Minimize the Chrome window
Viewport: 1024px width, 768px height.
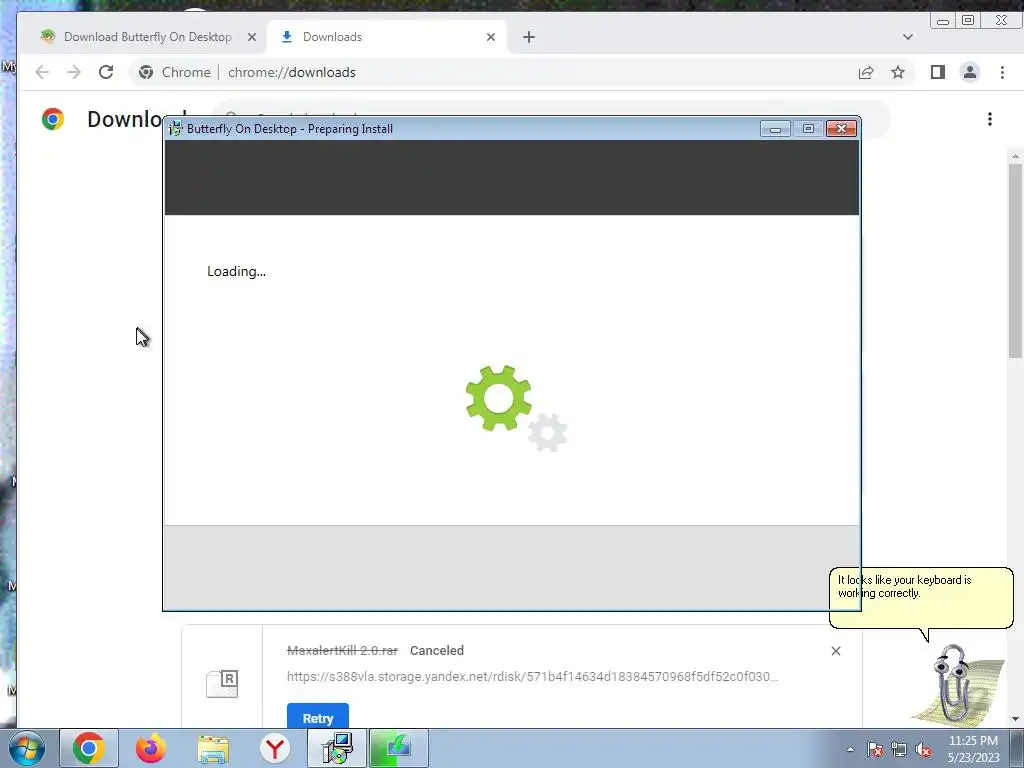click(942, 21)
